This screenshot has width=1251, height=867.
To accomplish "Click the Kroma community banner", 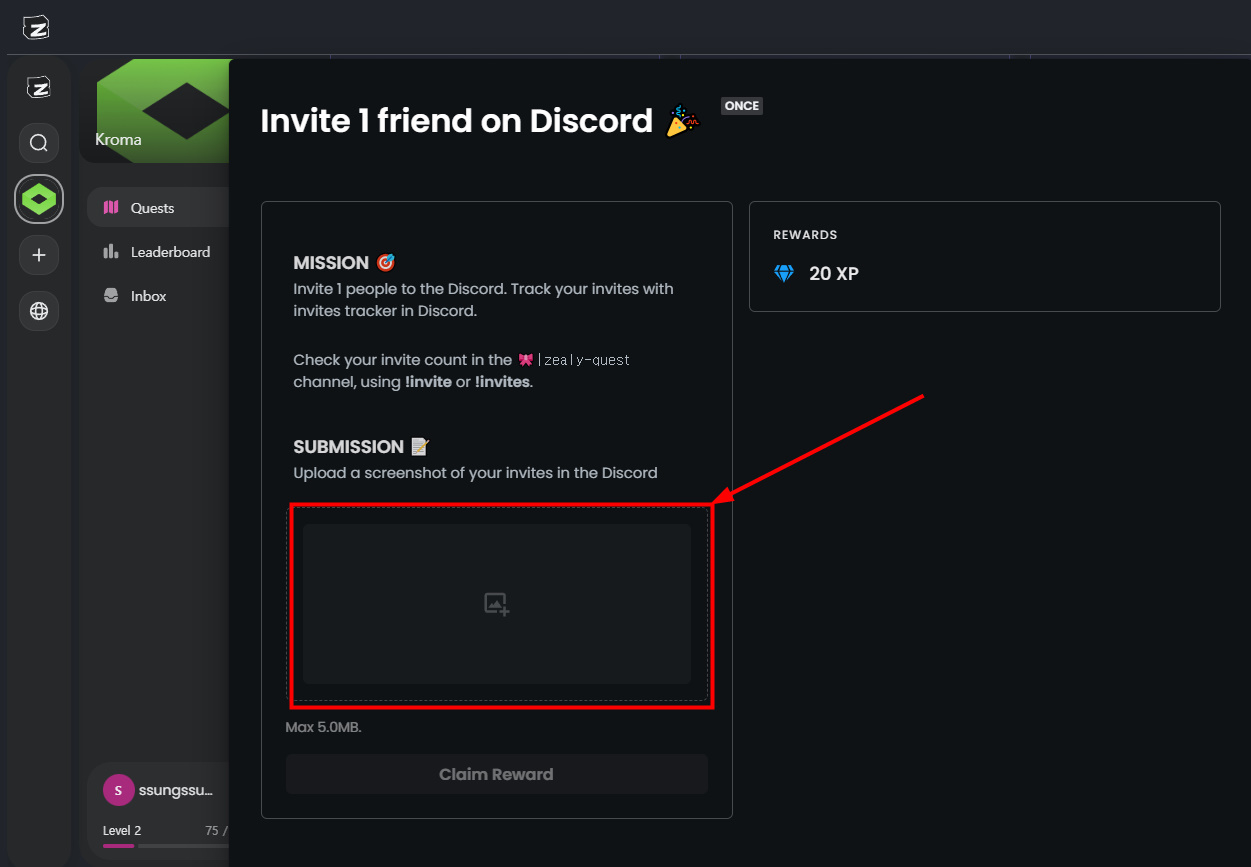I will 155,111.
